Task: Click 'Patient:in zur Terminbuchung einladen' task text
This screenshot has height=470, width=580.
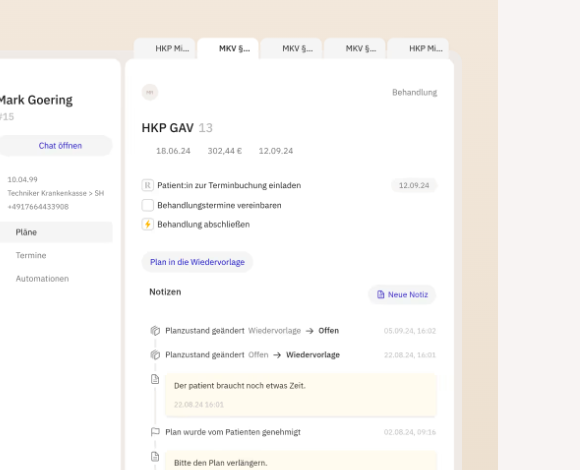Action: (229, 185)
